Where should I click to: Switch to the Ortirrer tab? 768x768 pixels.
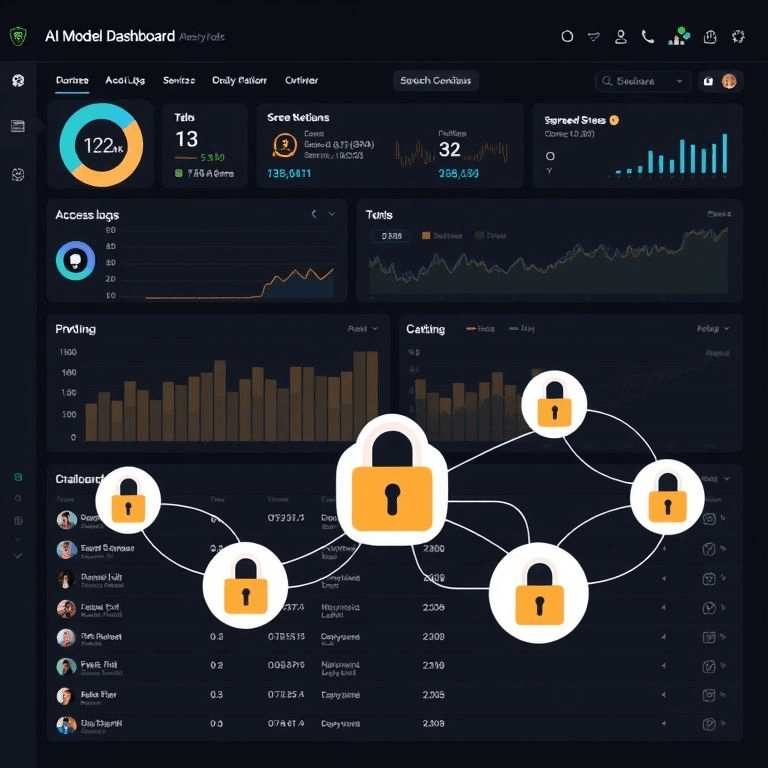(x=301, y=80)
